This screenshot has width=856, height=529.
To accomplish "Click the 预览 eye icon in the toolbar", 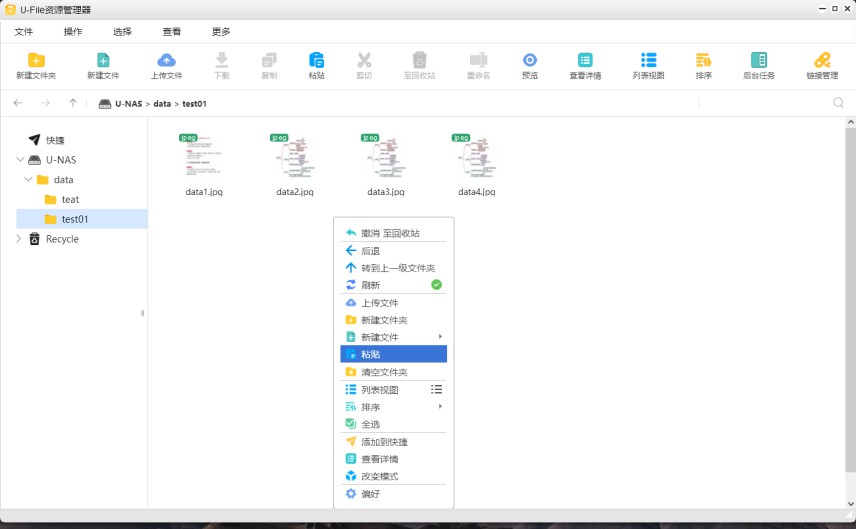I will coord(530,61).
